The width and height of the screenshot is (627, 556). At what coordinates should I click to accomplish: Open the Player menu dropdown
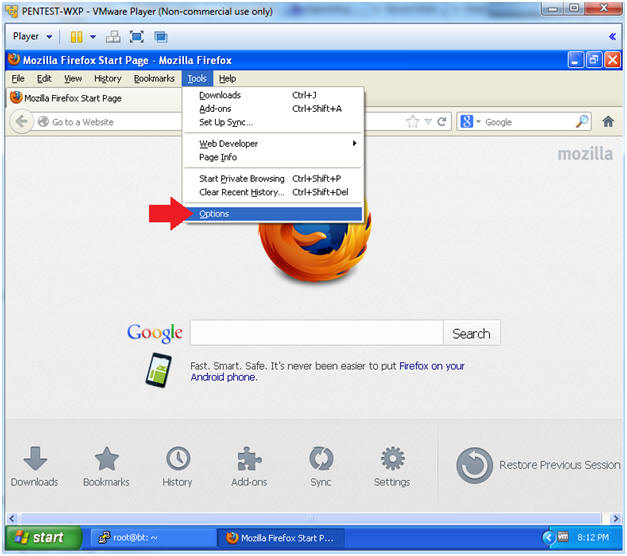tap(33, 37)
